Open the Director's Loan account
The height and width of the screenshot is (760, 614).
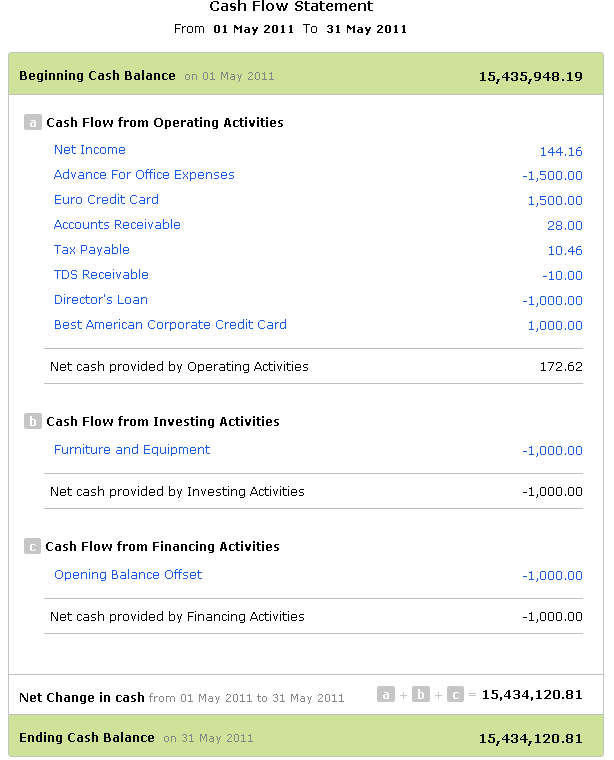tap(101, 300)
